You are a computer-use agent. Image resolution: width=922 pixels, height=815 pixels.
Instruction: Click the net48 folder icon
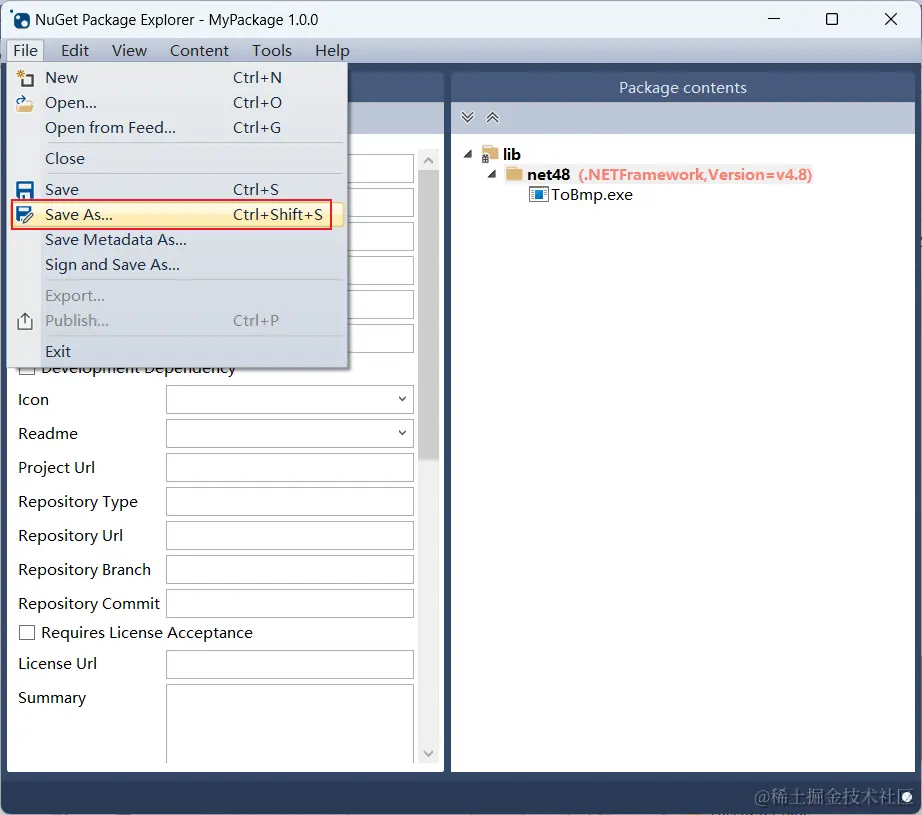[x=515, y=174]
